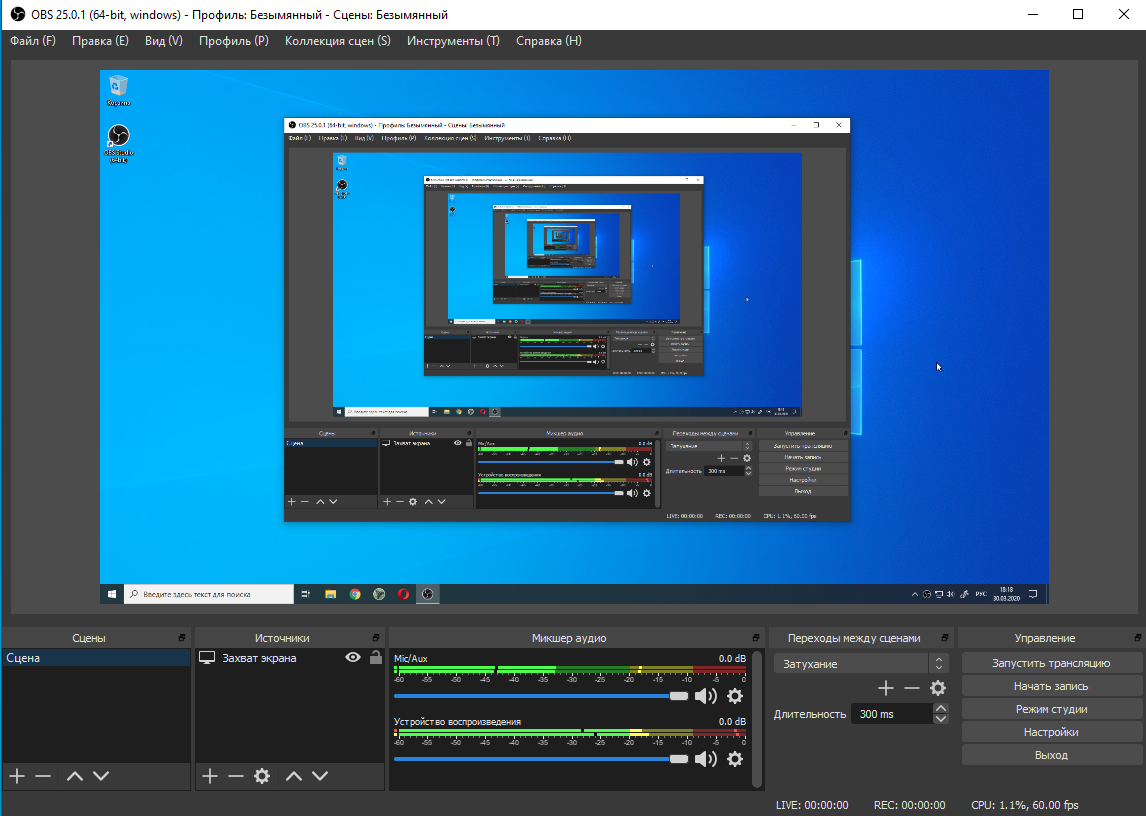Add a new scene with plus icon
The height and width of the screenshot is (816, 1146).
pyautogui.click(x=16, y=776)
